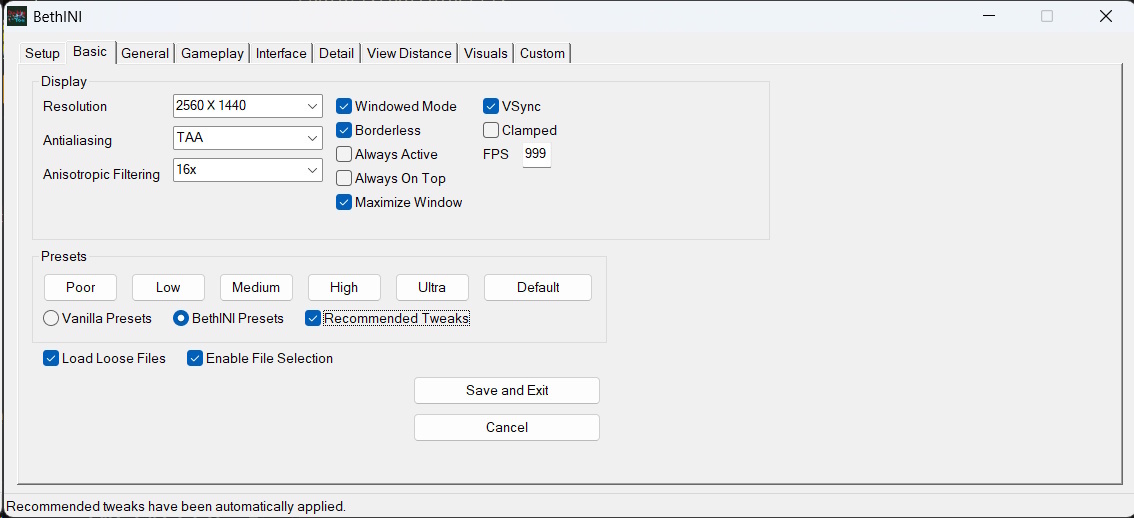Enable the Clamped checkbox
Viewport: 1134px width, 518px height.
(x=491, y=130)
